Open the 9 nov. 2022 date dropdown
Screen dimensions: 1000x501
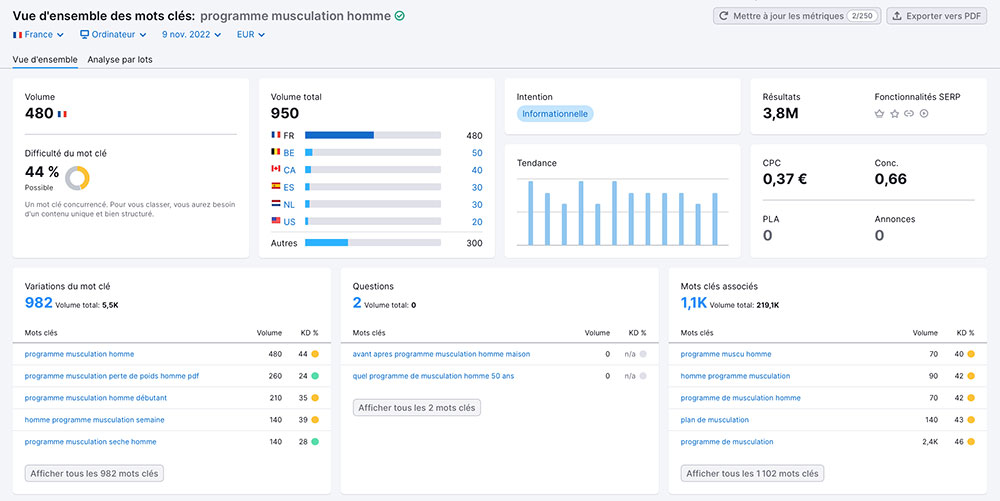(x=191, y=34)
